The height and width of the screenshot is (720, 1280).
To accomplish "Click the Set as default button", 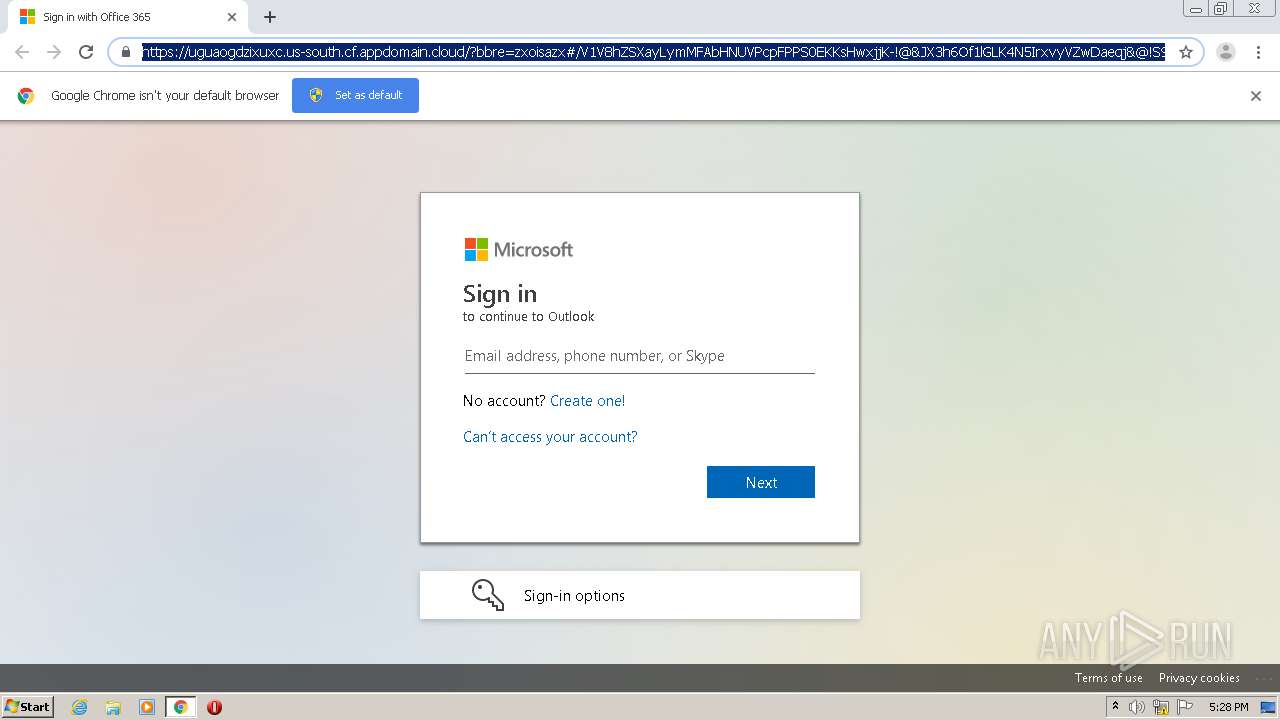I will [355, 95].
